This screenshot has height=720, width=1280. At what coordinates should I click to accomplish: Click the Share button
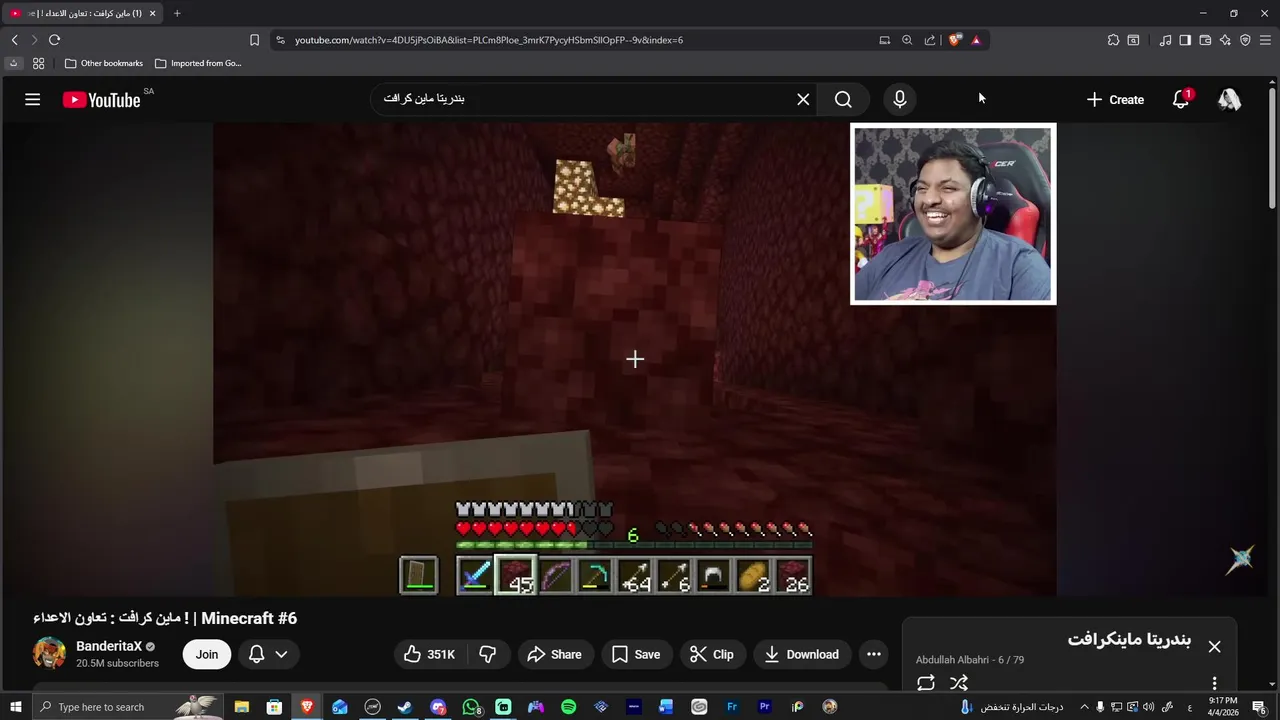[x=554, y=654]
